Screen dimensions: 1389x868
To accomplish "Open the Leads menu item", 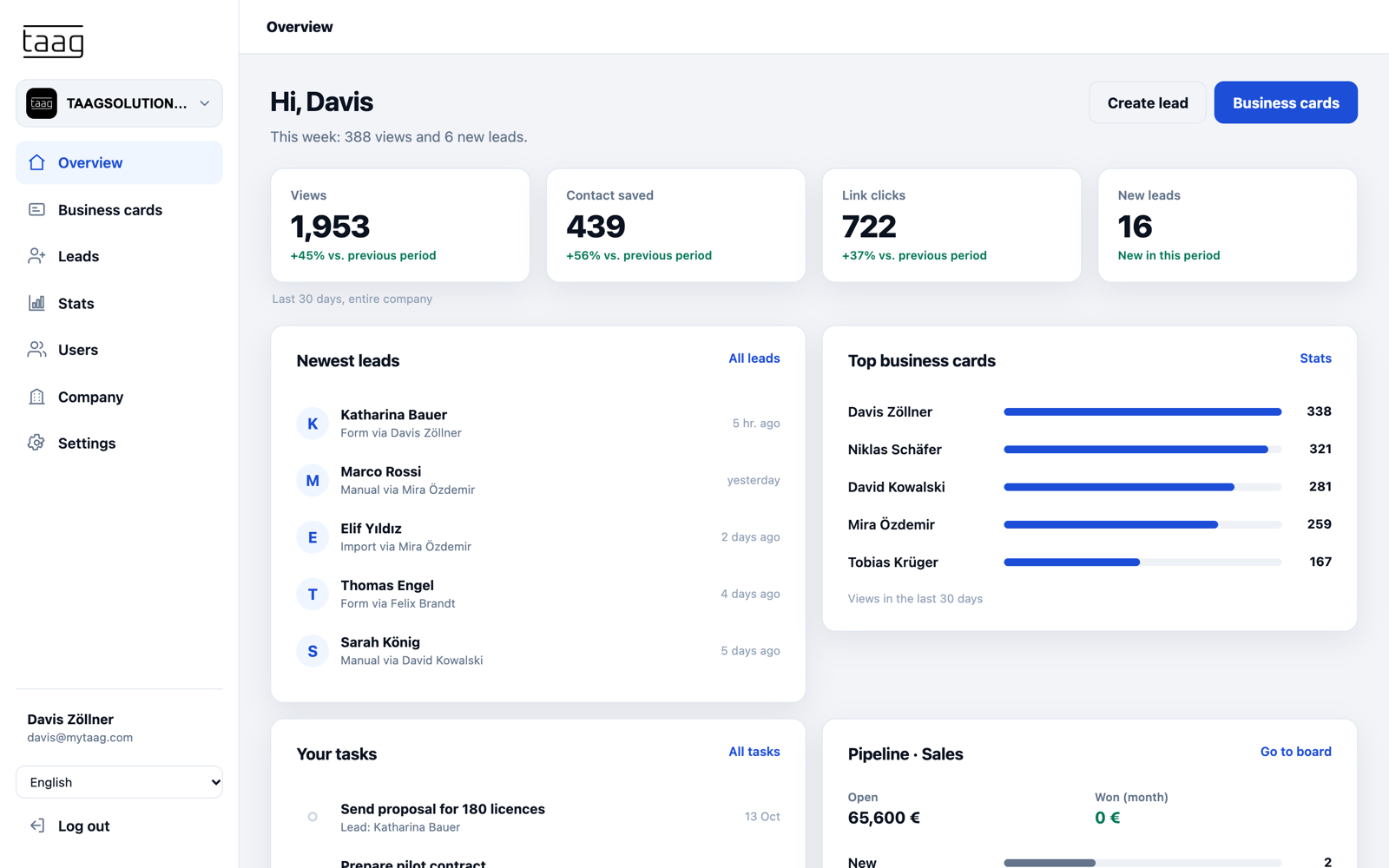I will 119,256.
